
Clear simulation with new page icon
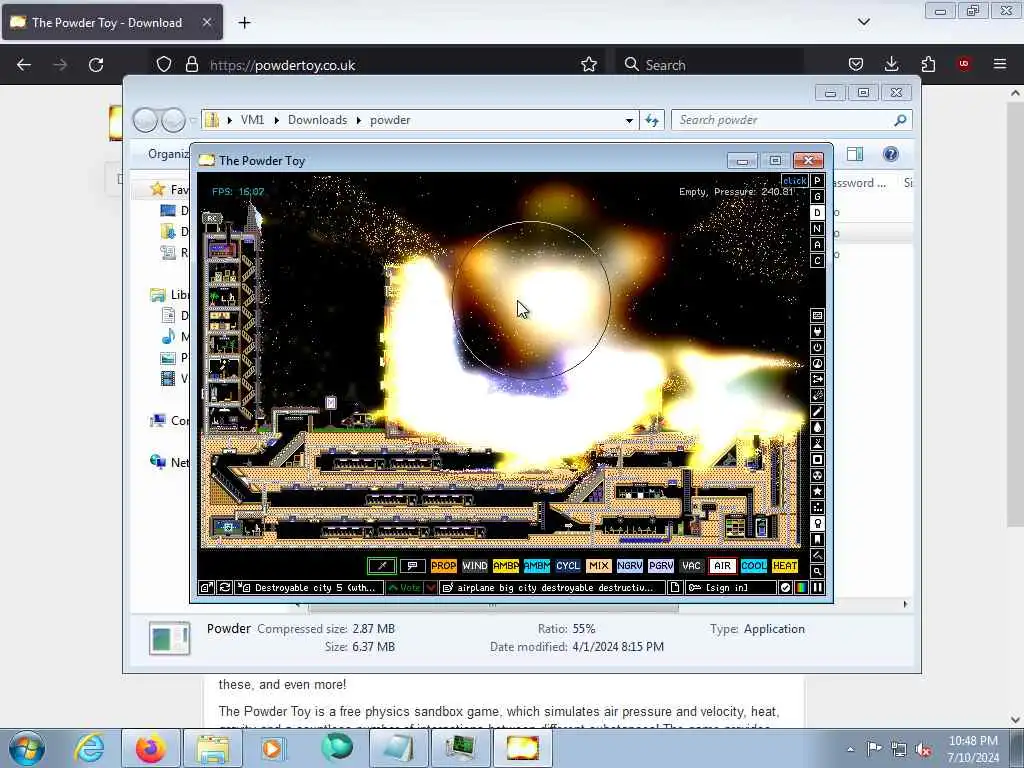pyautogui.click(x=676, y=588)
